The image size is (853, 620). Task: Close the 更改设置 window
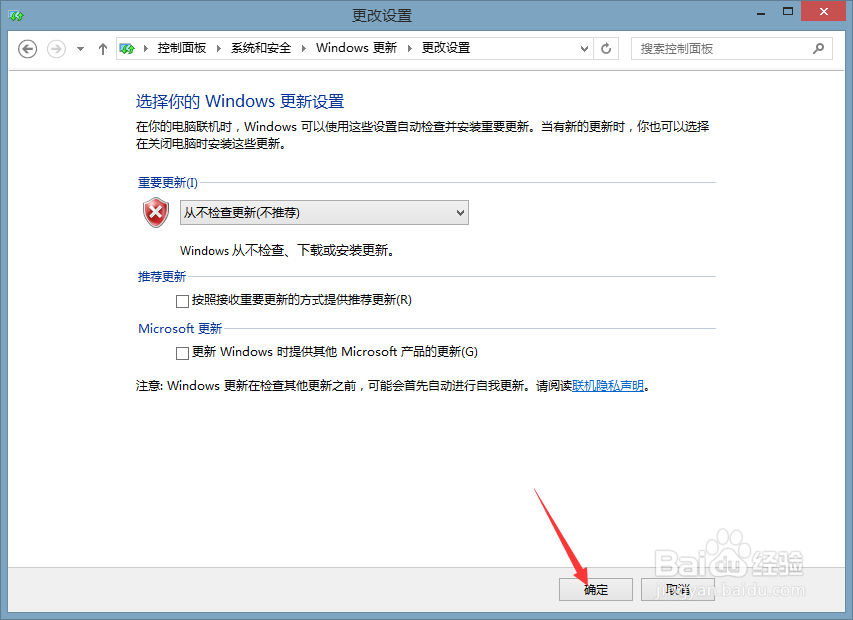click(824, 11)
